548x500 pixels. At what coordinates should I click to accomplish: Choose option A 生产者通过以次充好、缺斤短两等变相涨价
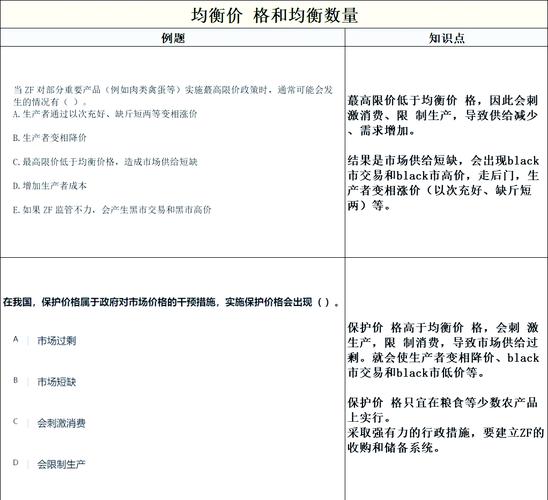[105, 114]
